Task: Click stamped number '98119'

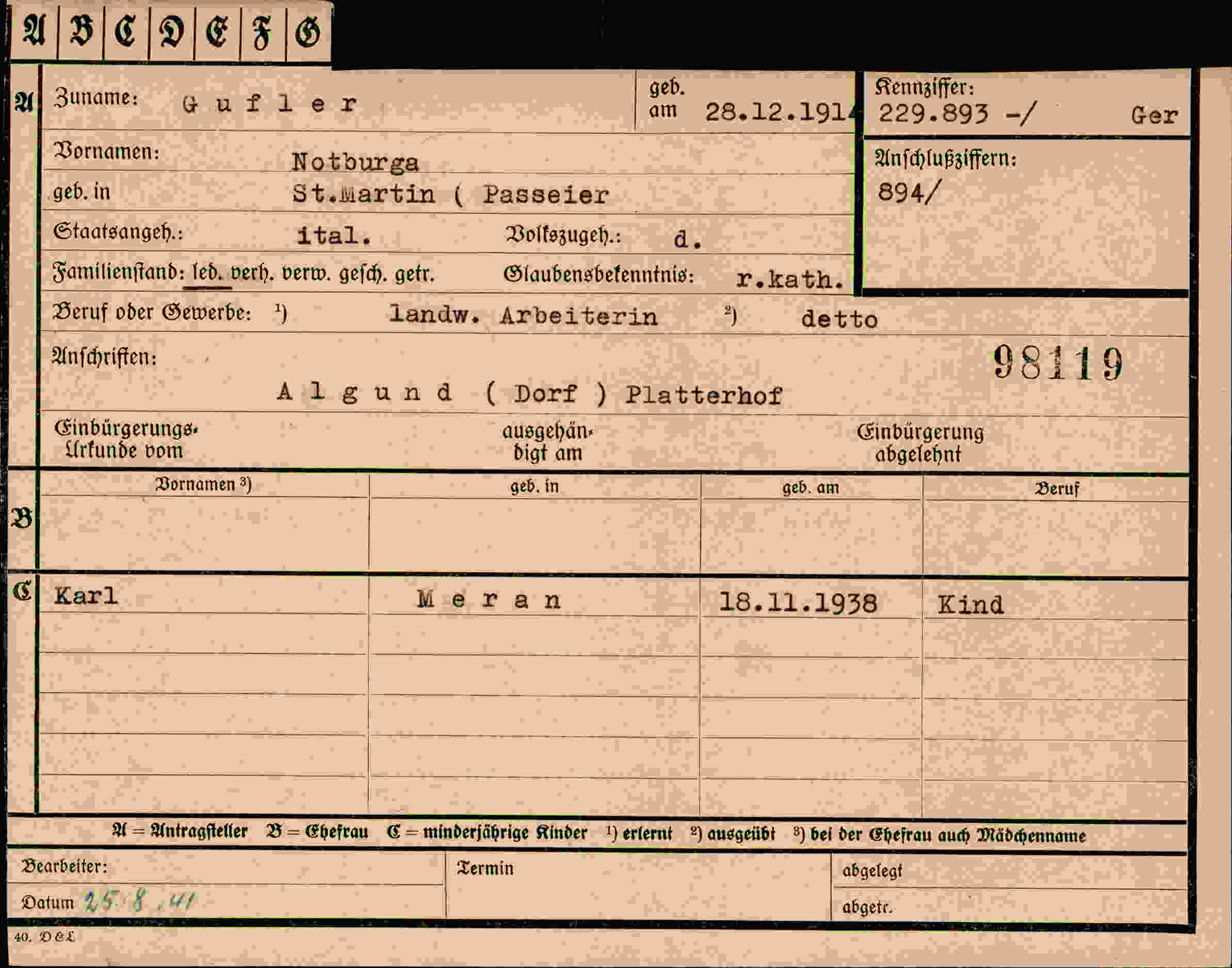Action: pos(1058,363)
